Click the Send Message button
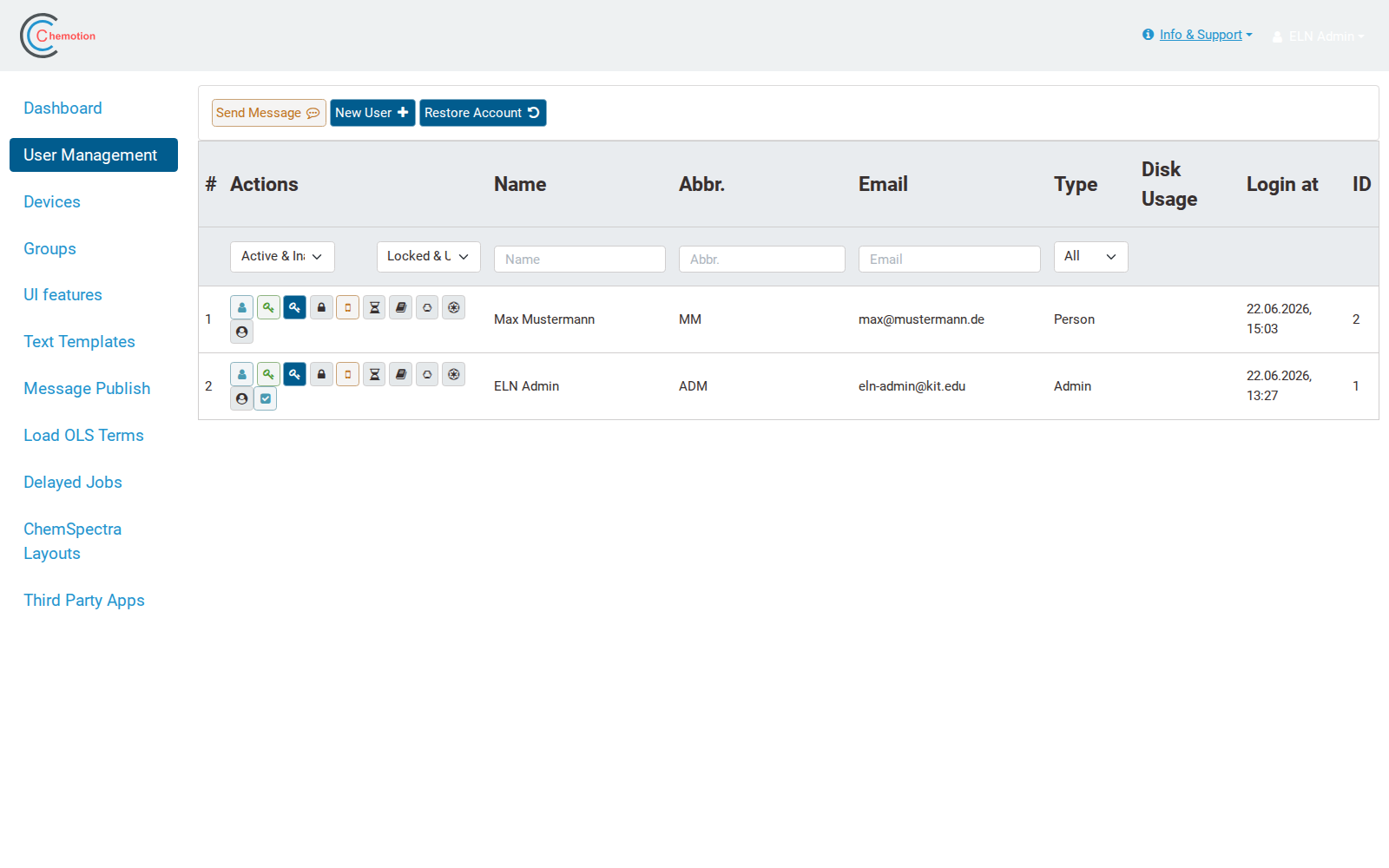Screen dimensions: 1389x868 click(x=269, y=113)
